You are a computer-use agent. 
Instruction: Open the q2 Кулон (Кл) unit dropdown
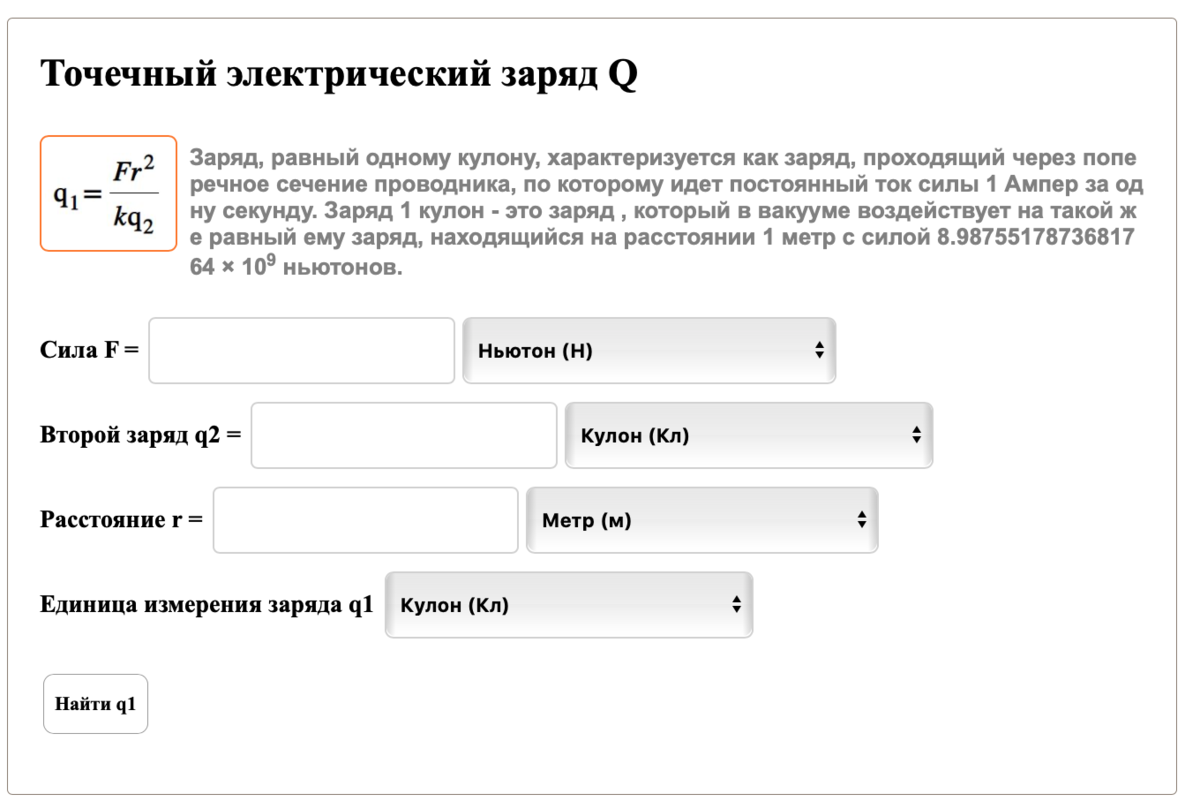(749, 435)
